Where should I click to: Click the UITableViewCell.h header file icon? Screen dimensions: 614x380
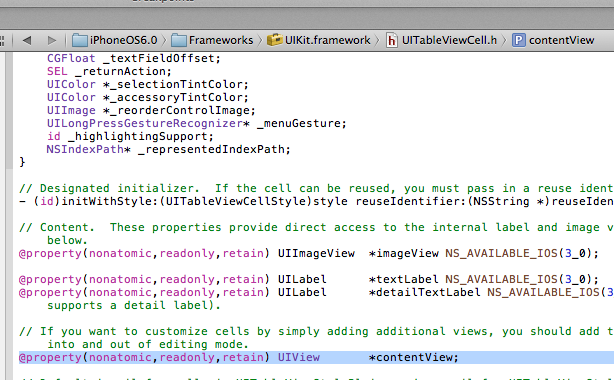point(392,40)
